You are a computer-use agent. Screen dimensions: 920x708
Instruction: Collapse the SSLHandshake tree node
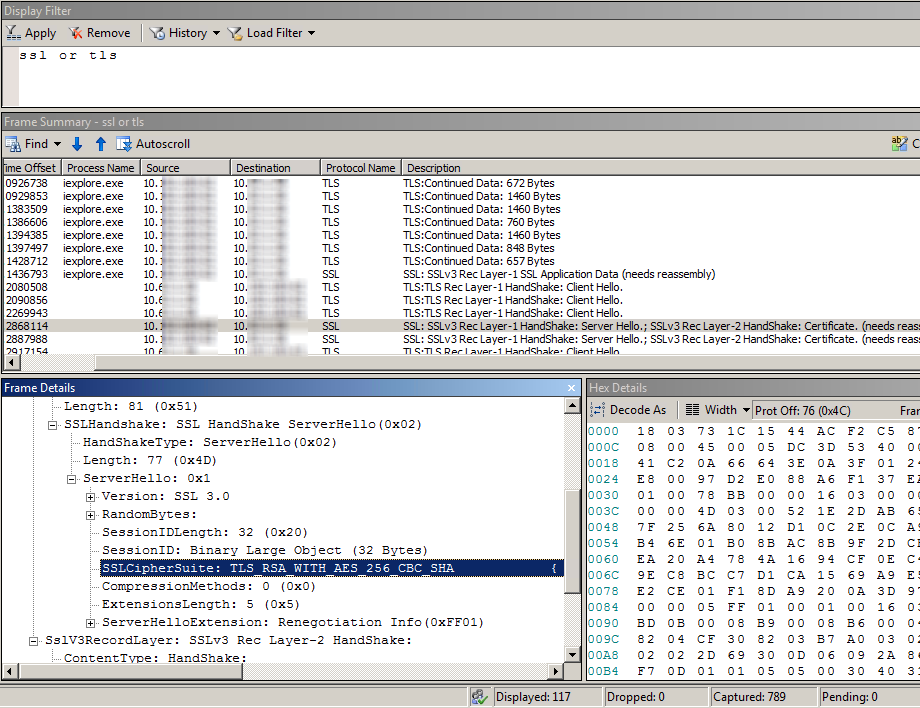click(53, 425)
